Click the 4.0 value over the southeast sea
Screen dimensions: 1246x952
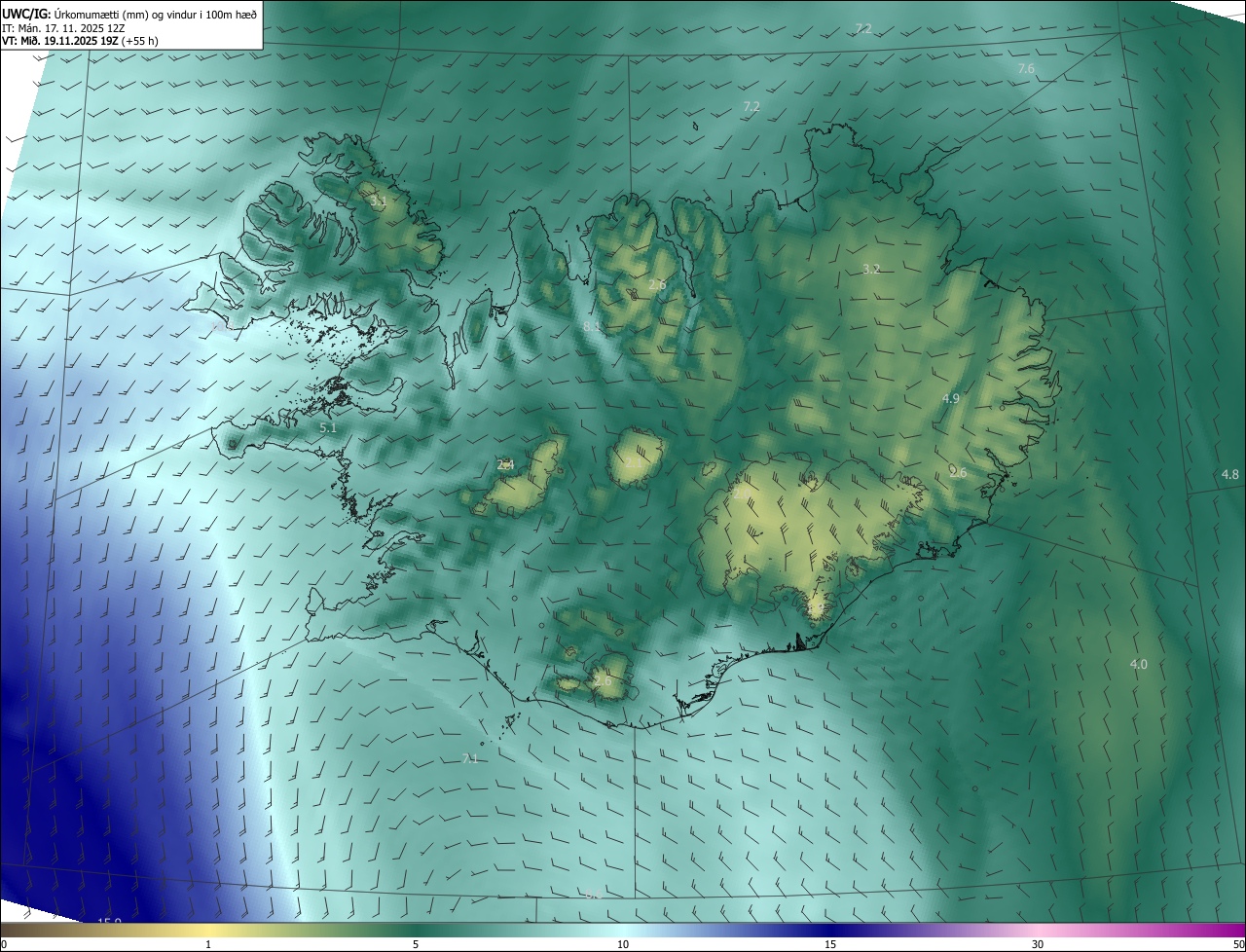(x=1138, y=664)
